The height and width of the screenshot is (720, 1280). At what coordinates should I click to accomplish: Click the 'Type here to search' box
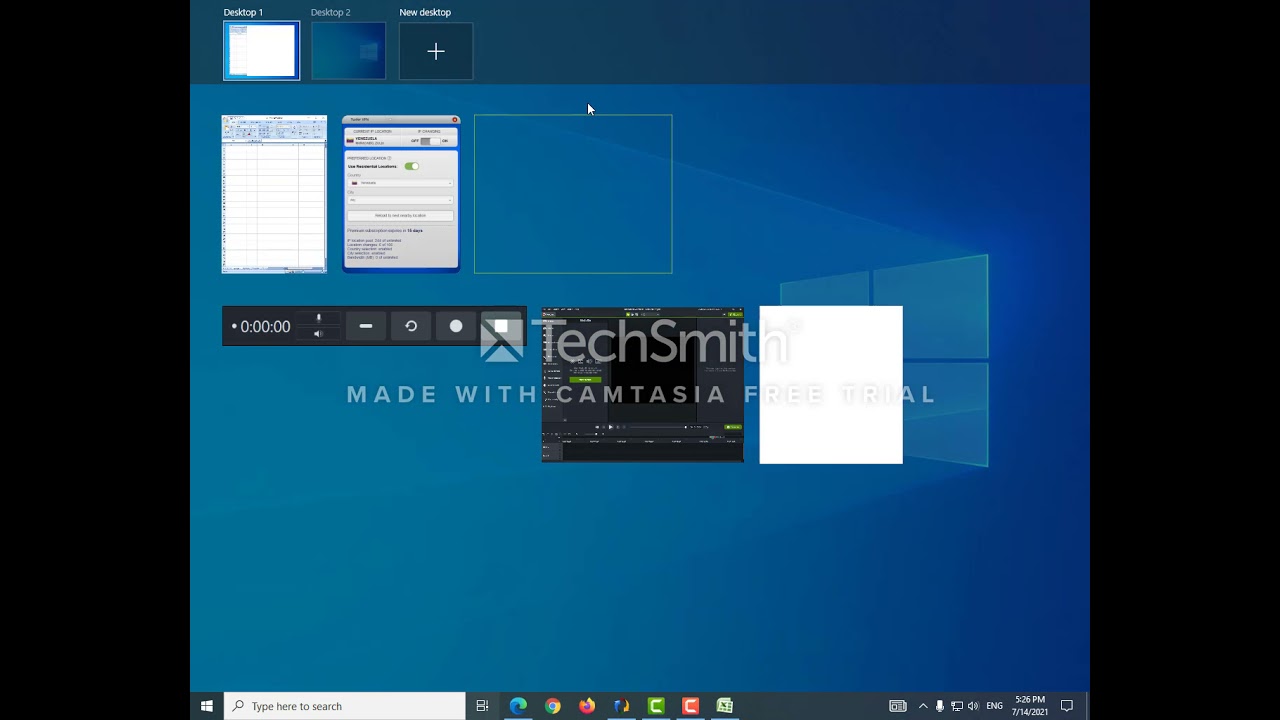click(x=345, y=706)
